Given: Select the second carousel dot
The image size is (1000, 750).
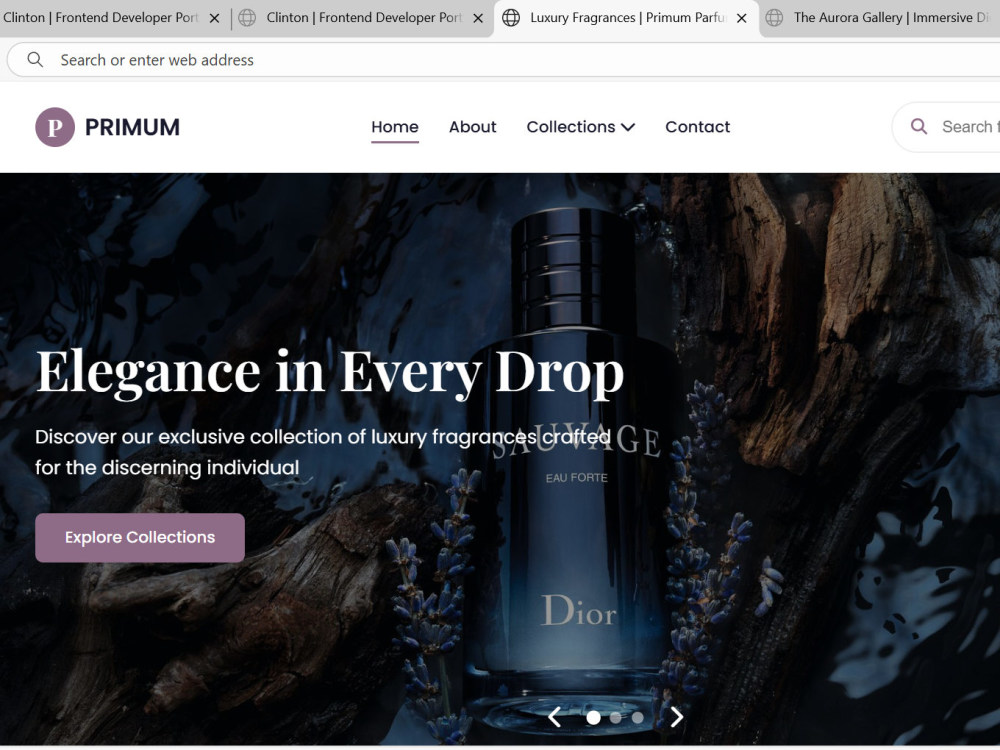Looking at the screenshot, I should (615, 717).
